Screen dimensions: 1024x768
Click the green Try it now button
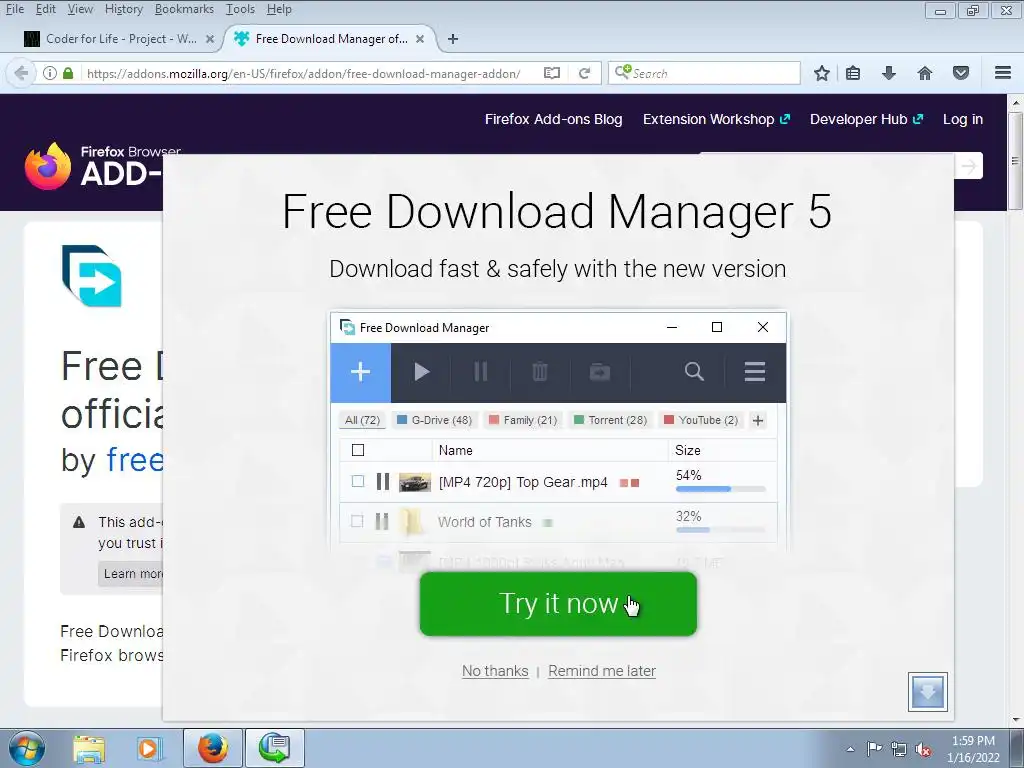[x=558, y=604]
